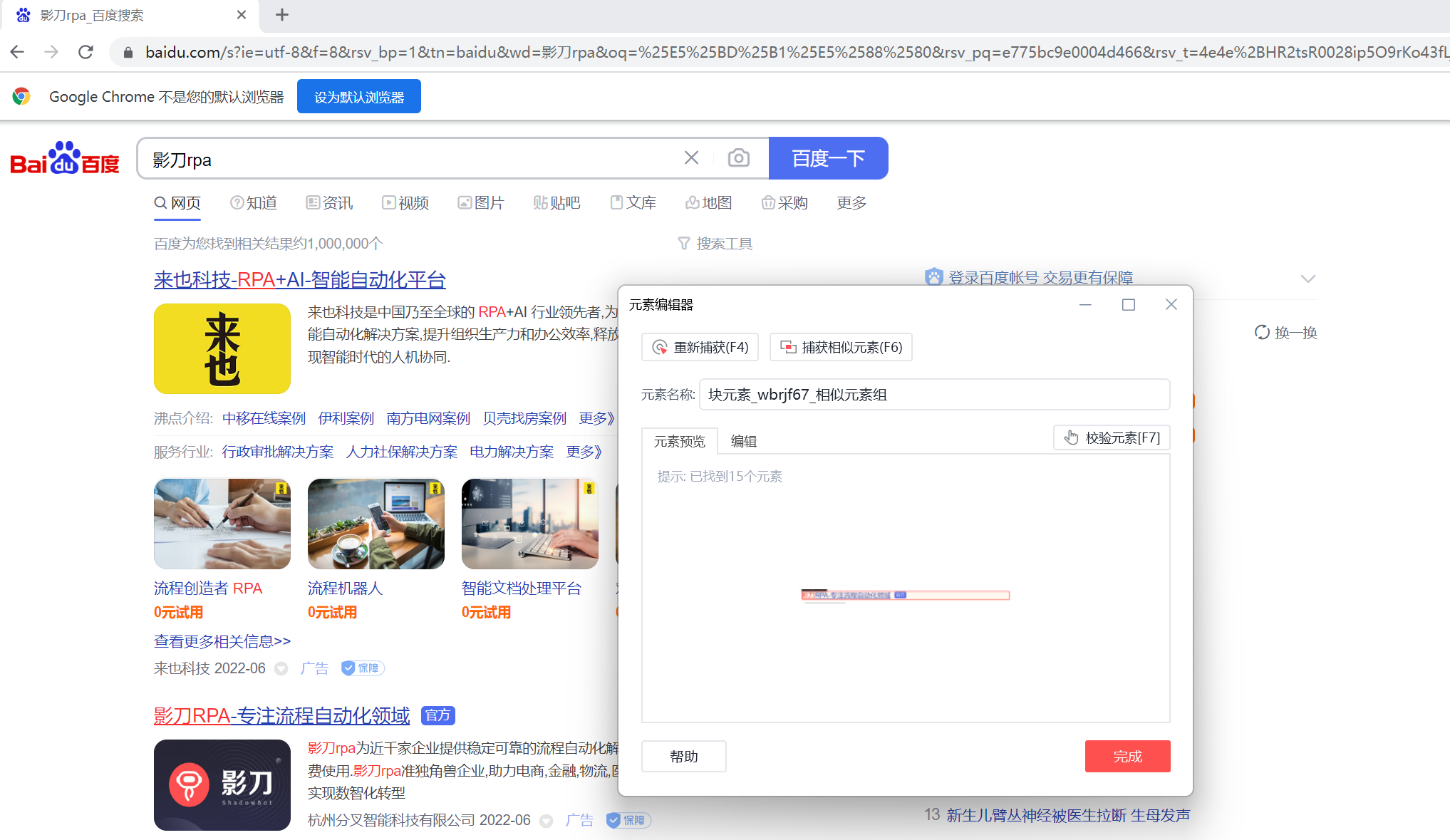This screenshot has width=1450, height=840.
Task: Open the 文库 tab
Action: [633, 203]
